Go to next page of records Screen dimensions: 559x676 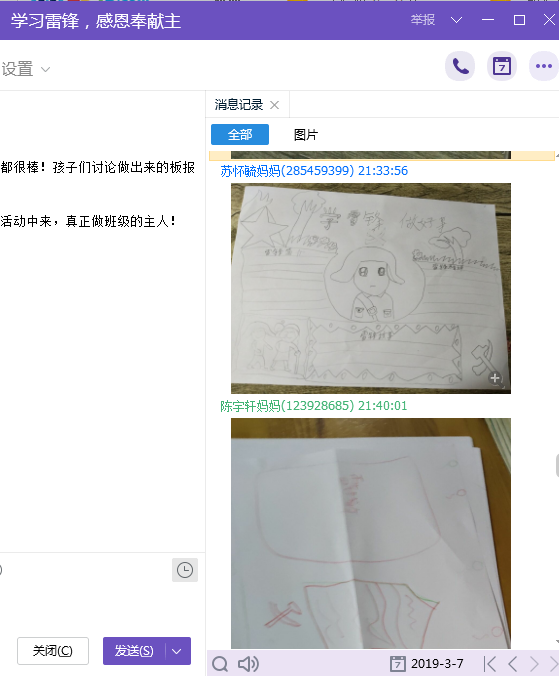pos(534,664)
